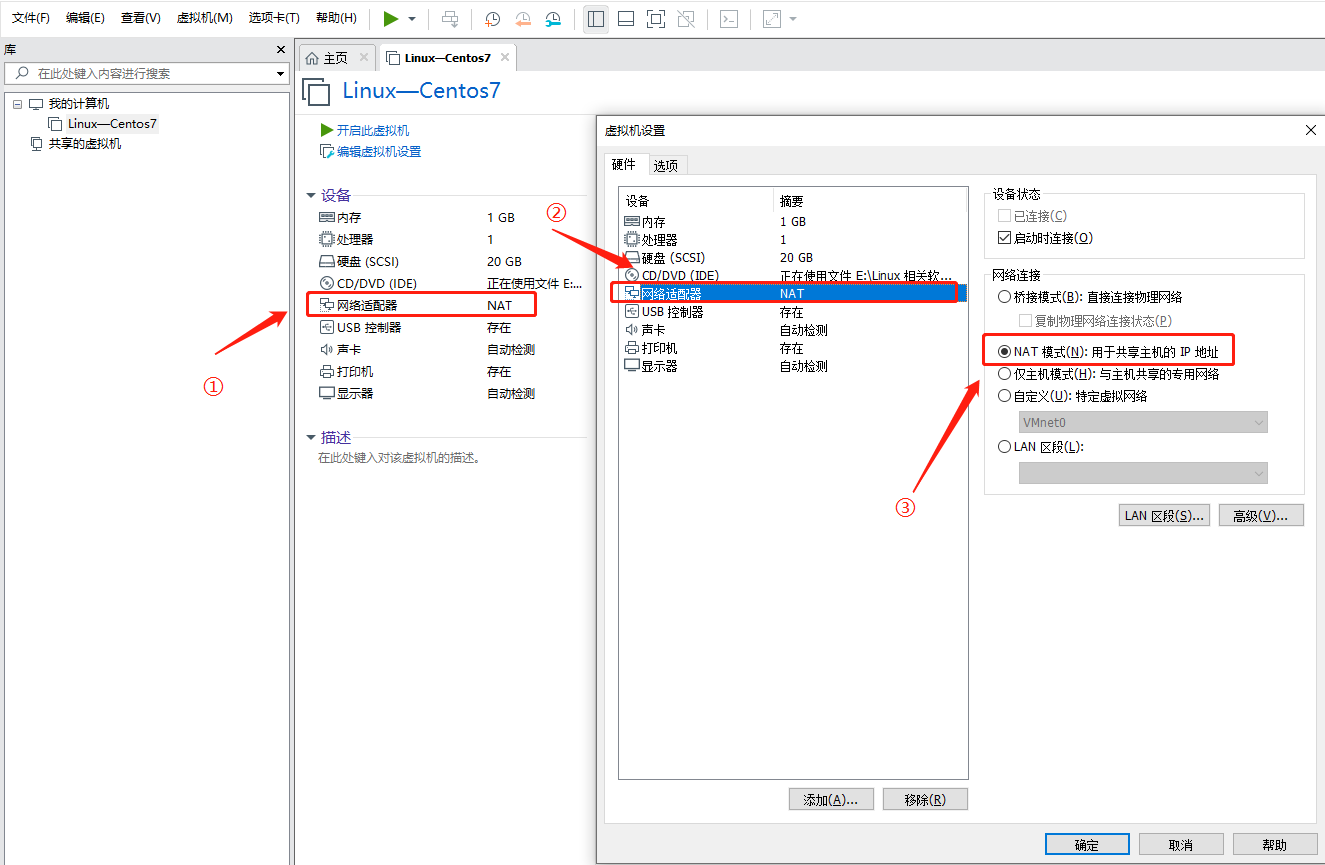
Task: Select Linux—Centos7 in the library tree
Action: click(112, 124)
